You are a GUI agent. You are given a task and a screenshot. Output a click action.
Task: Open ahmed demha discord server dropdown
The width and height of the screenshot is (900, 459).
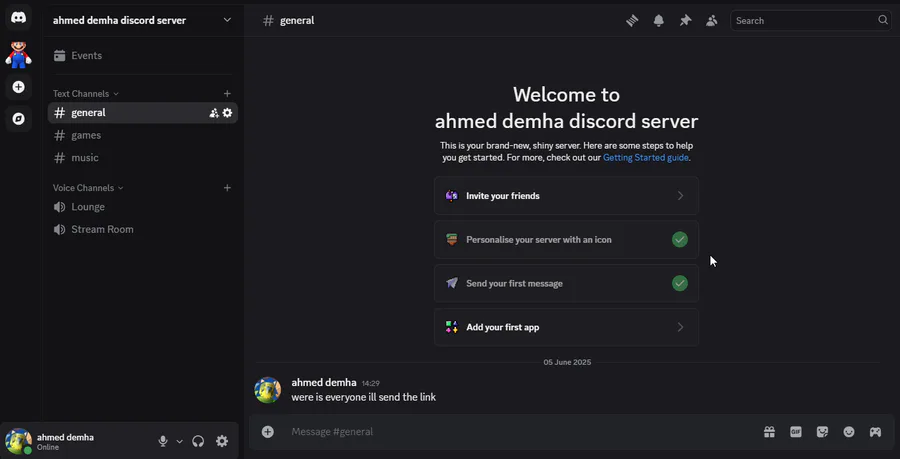pyautogui.click(x=142, y=20)
